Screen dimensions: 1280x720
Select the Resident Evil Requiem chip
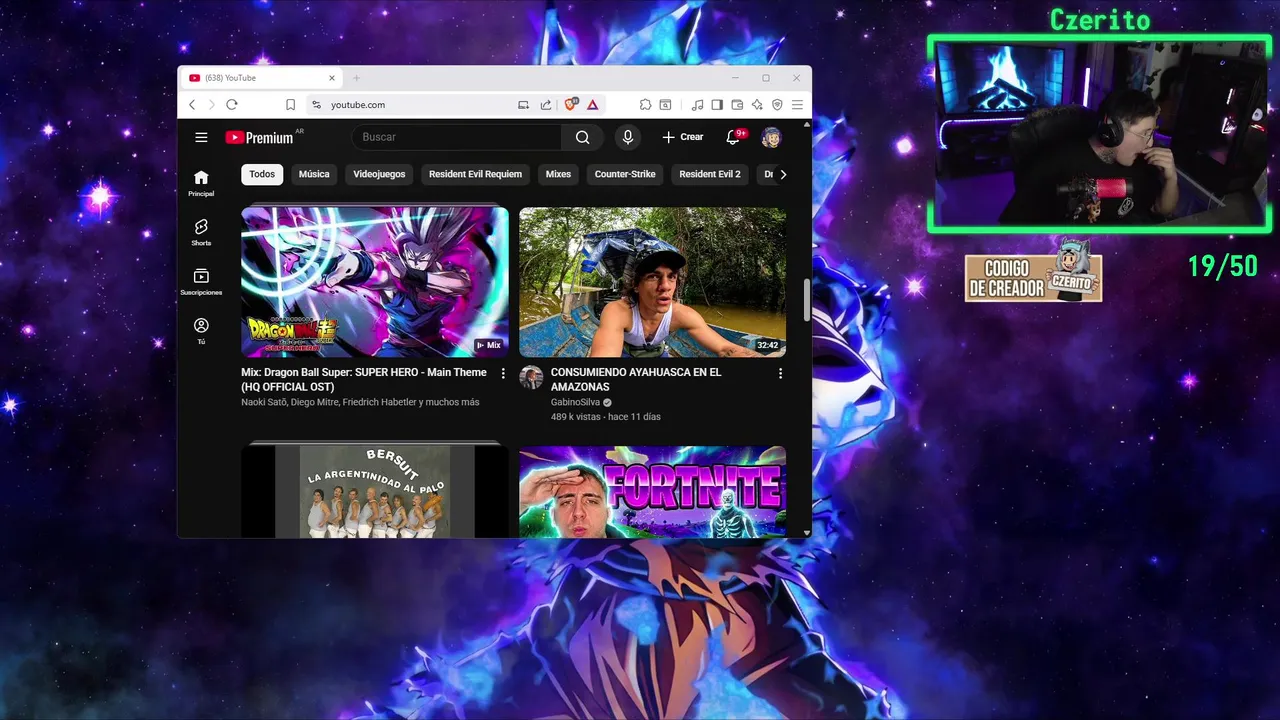[x=475, y=174]
